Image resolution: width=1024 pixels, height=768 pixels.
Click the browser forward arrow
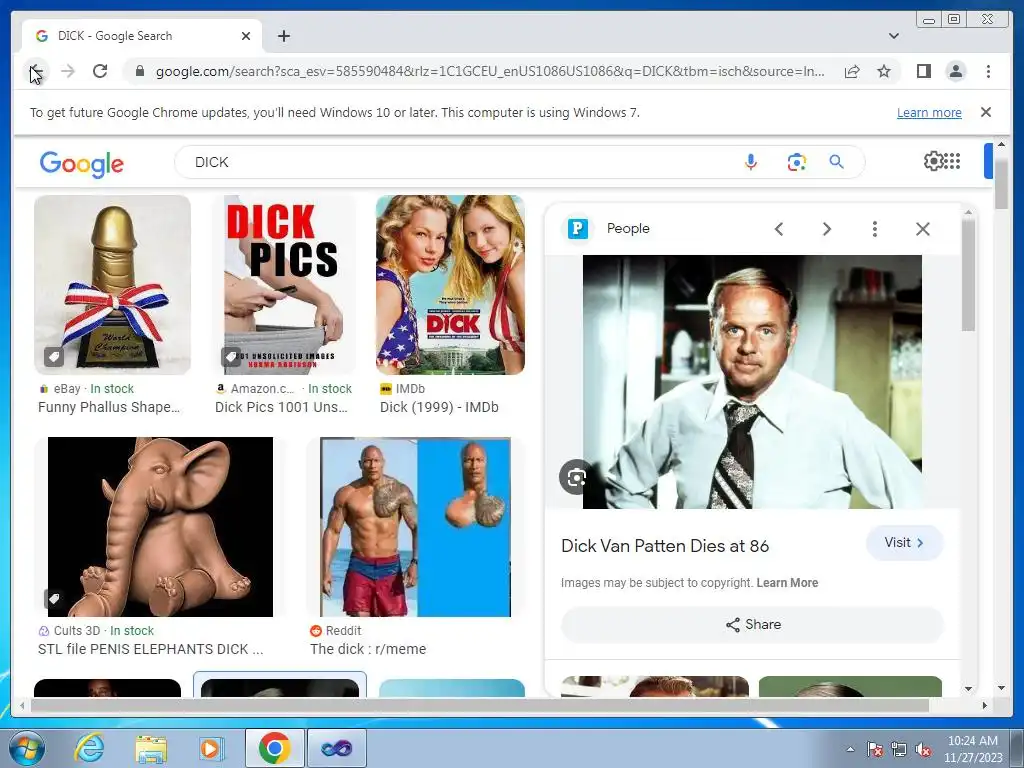click(68, 71)
